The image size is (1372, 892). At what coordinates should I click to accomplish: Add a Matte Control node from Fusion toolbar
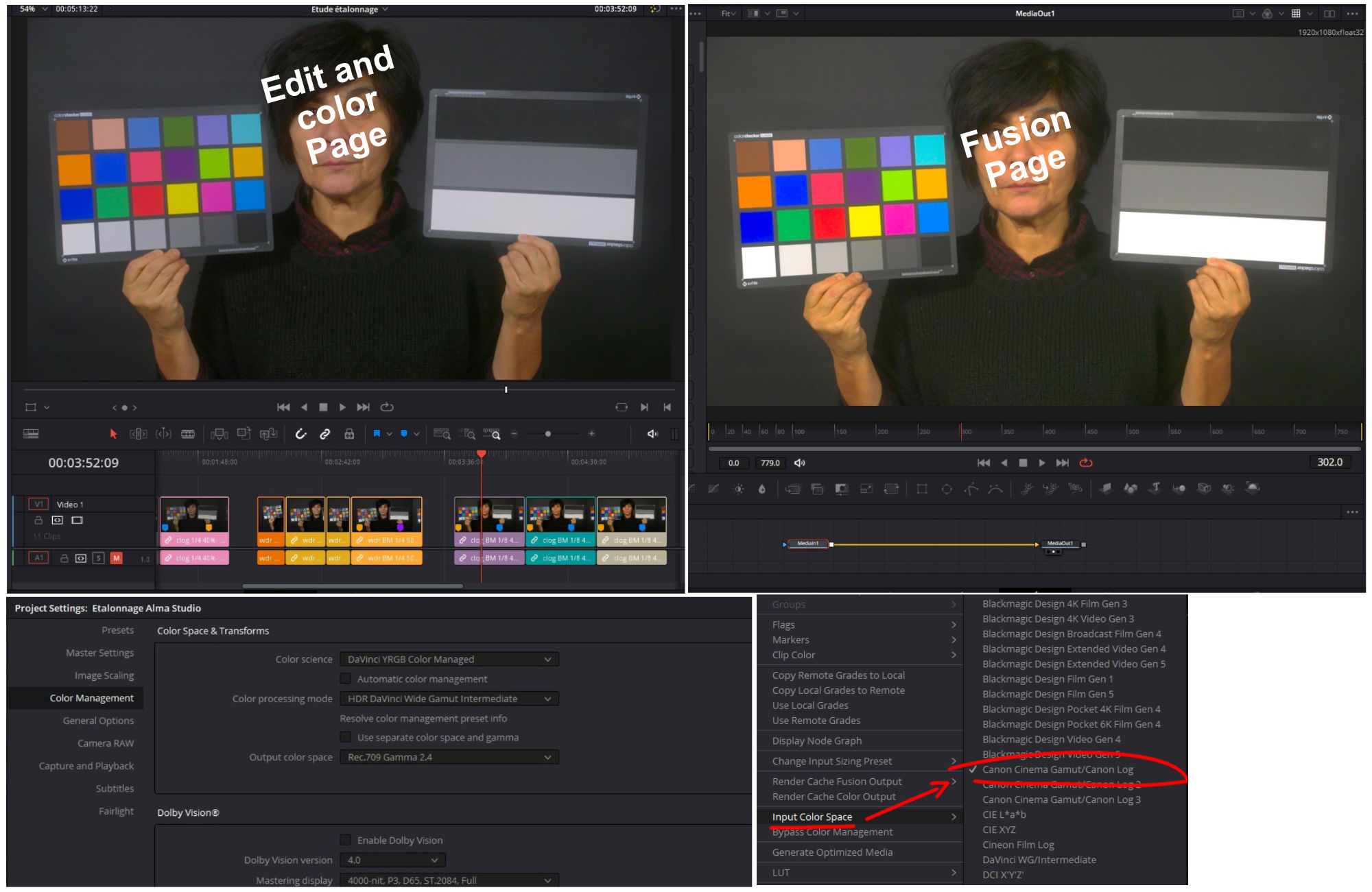[842, 489]
